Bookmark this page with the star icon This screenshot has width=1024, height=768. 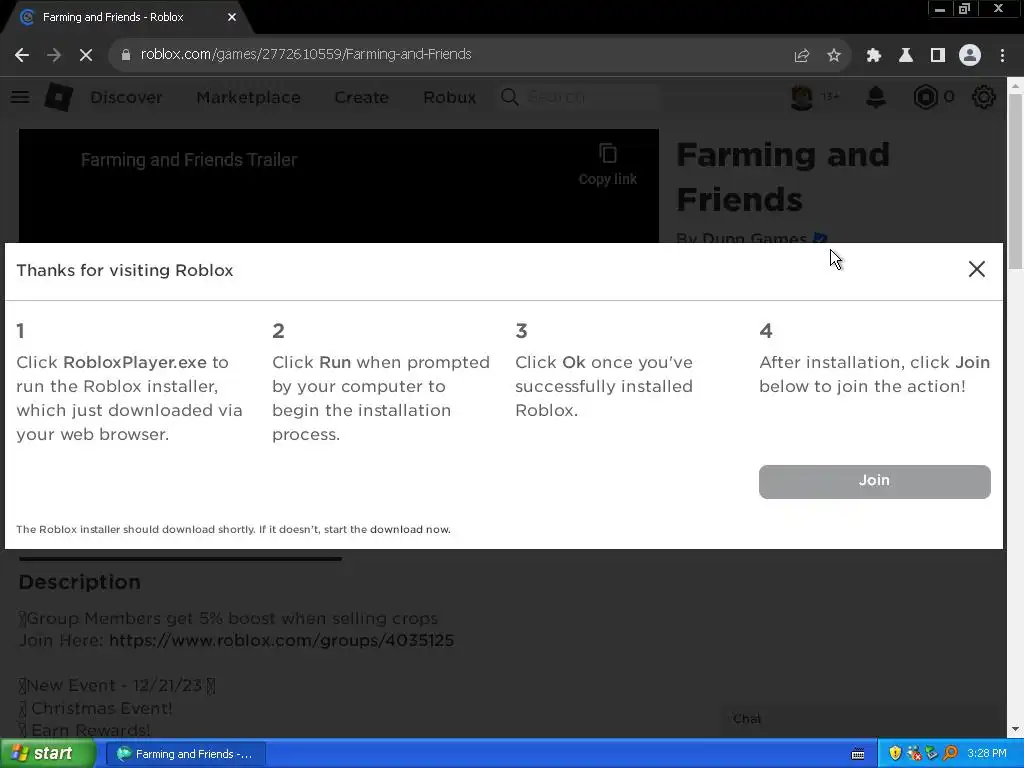pyautogui.click(x=834, y=55)
